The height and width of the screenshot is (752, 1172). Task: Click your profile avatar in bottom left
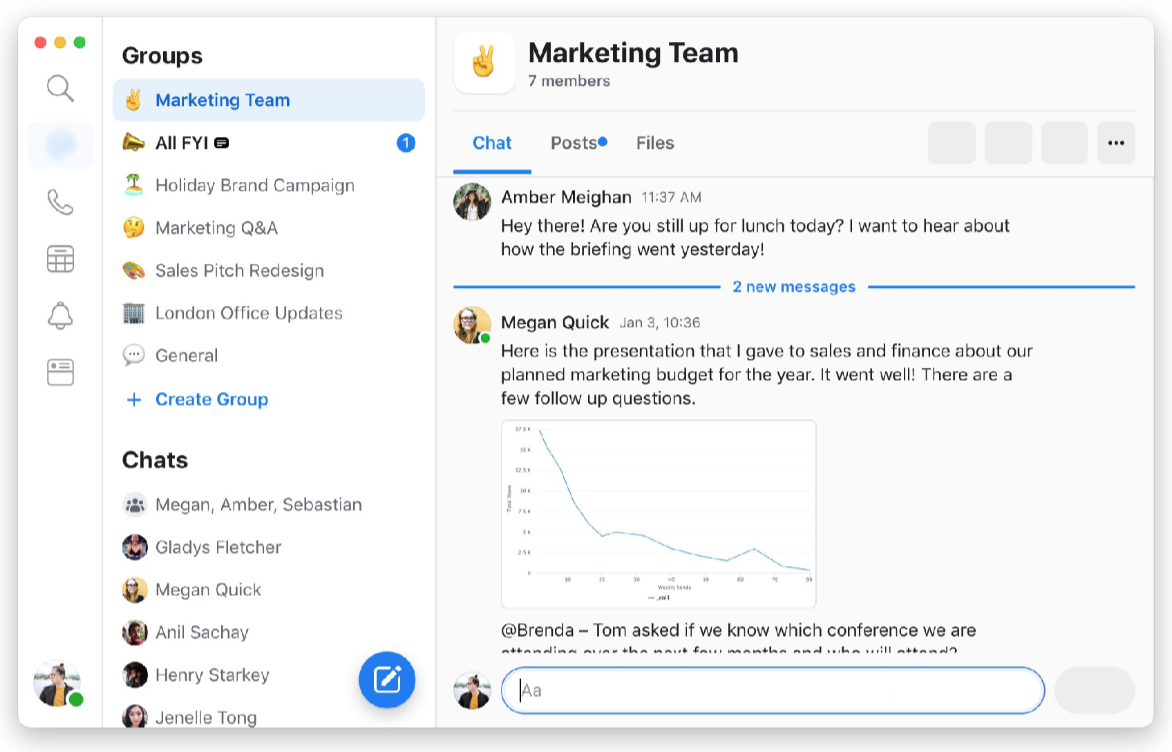(57, 684)
